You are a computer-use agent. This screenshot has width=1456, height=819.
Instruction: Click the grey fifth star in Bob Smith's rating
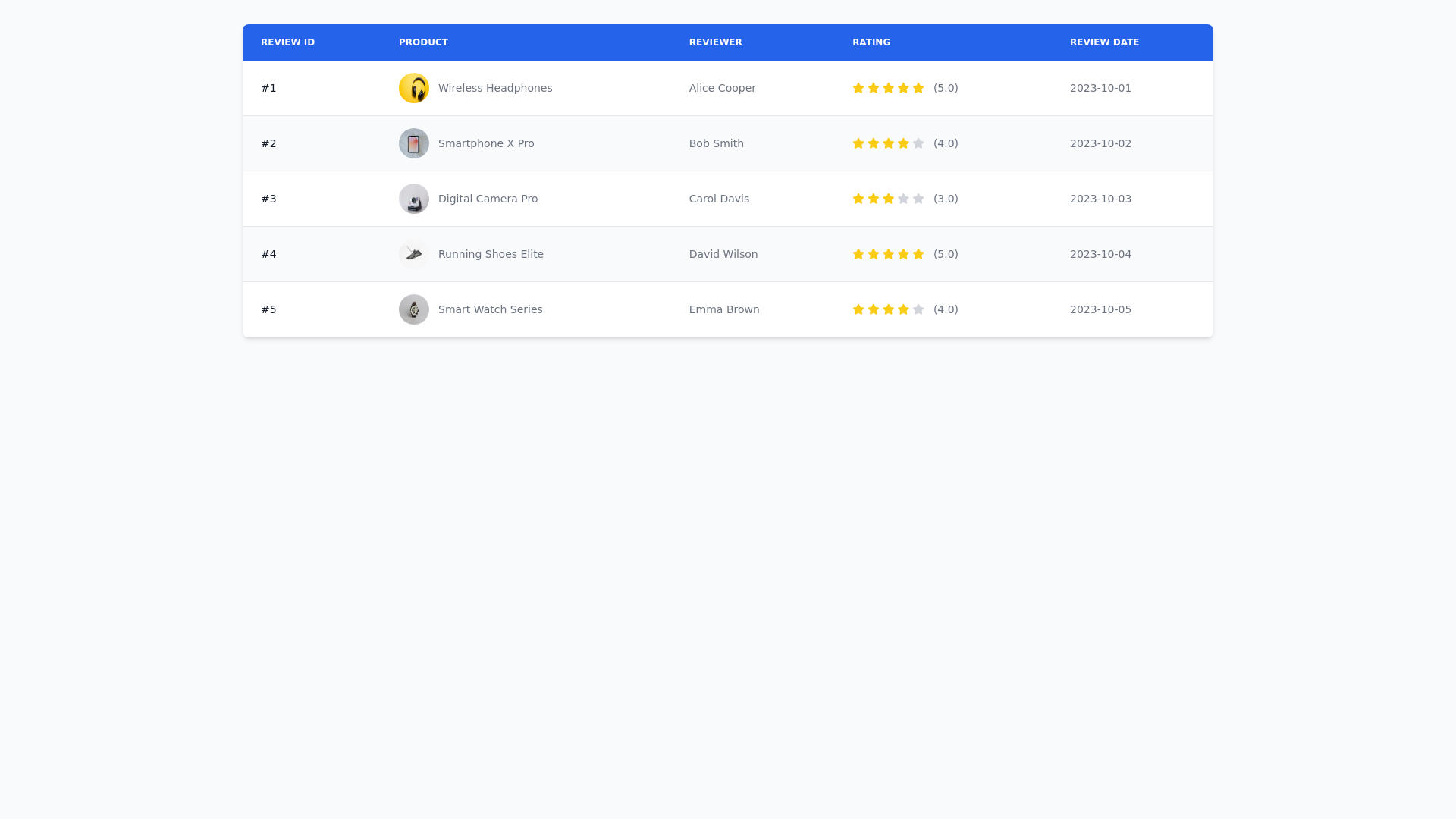click(918, 143)
